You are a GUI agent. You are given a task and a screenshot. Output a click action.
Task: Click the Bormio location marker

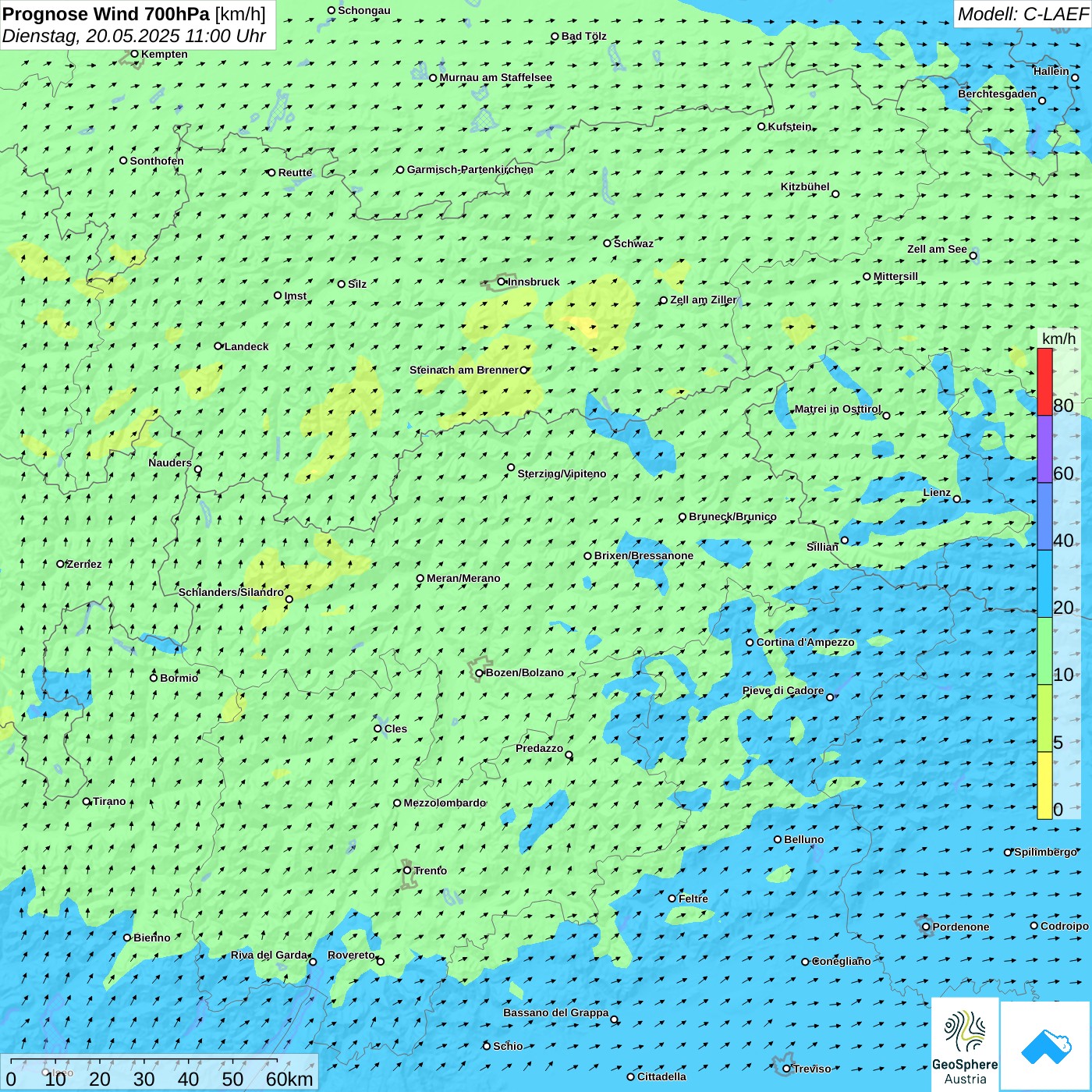click(154, 678)
